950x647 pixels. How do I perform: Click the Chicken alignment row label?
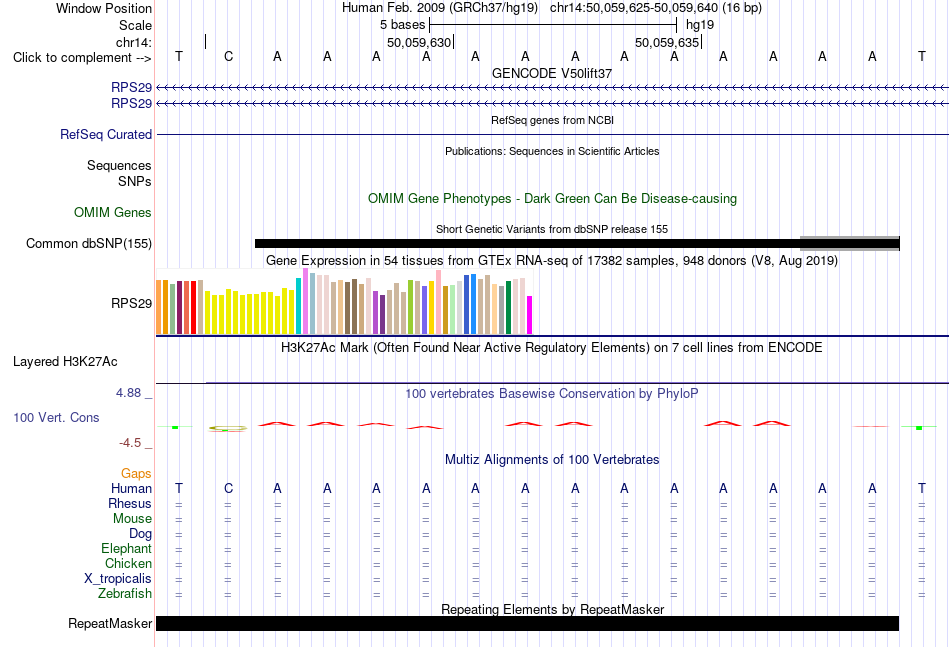click(128, 563)
